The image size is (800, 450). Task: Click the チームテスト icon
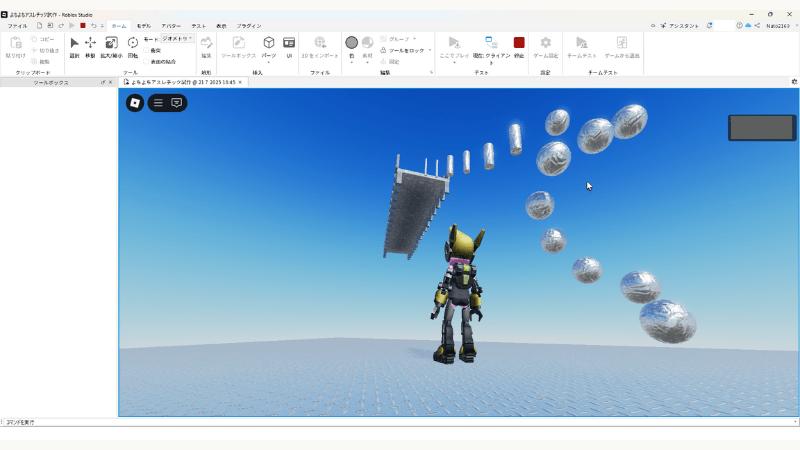(x=582, y=42)
